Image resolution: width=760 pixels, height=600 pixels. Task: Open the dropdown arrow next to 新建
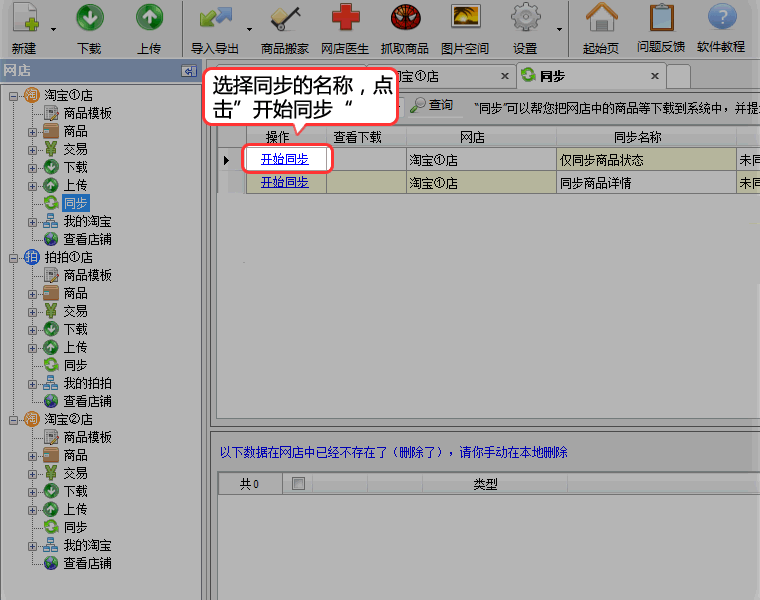coord(53,30)
